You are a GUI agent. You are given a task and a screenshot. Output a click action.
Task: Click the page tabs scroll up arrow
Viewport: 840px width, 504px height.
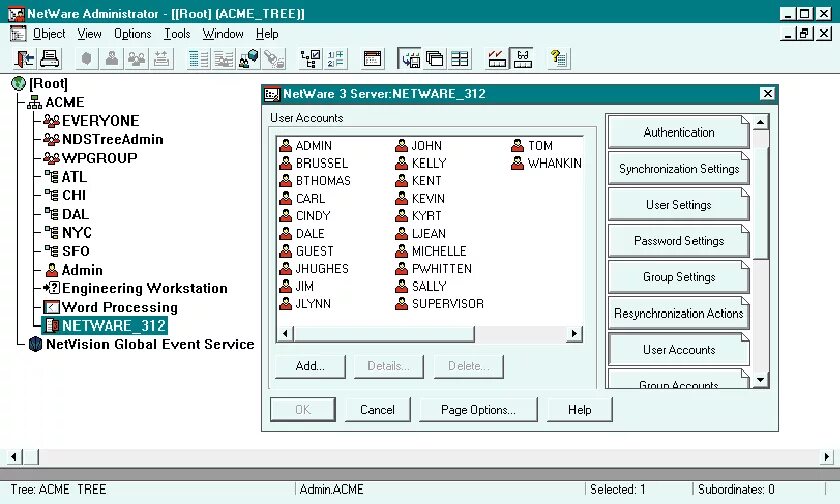click(x=761, y=123)
